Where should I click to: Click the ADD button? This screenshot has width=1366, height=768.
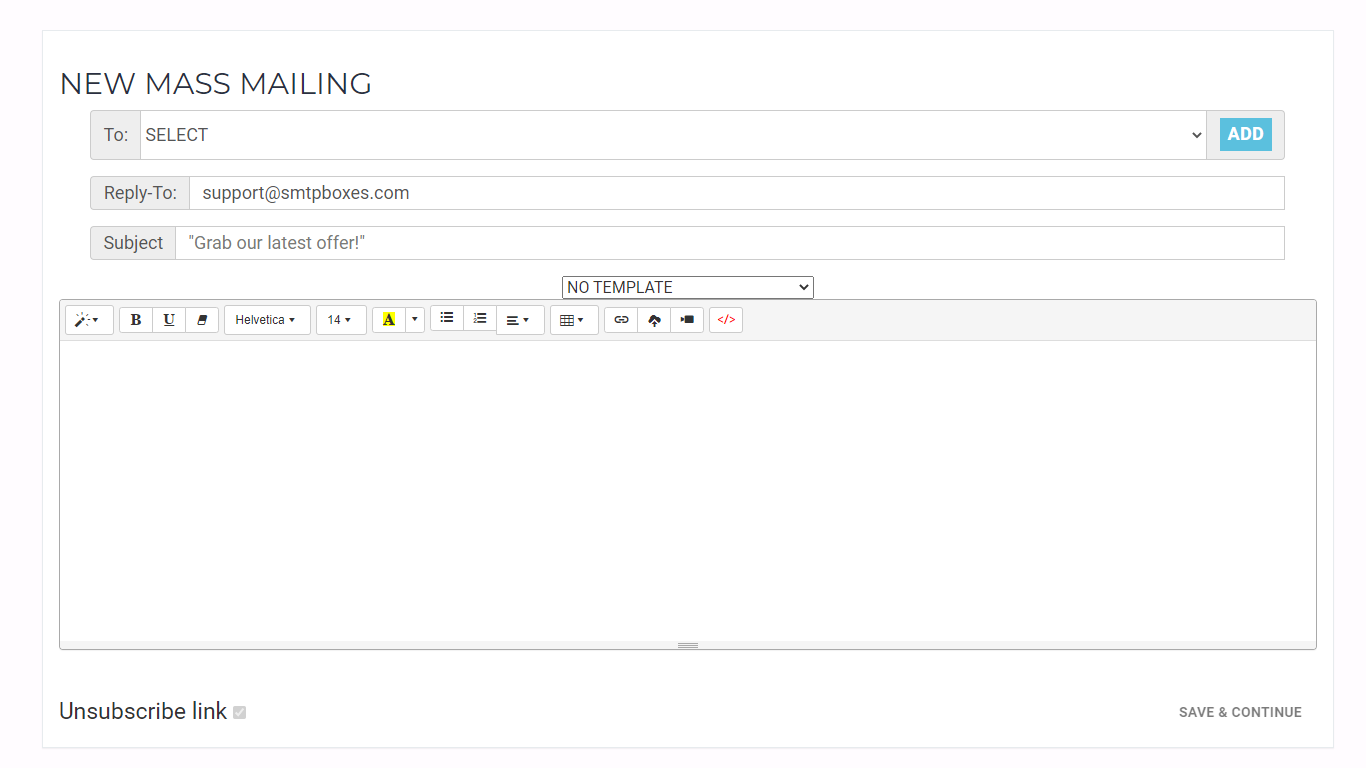[x=1245, y=134]
